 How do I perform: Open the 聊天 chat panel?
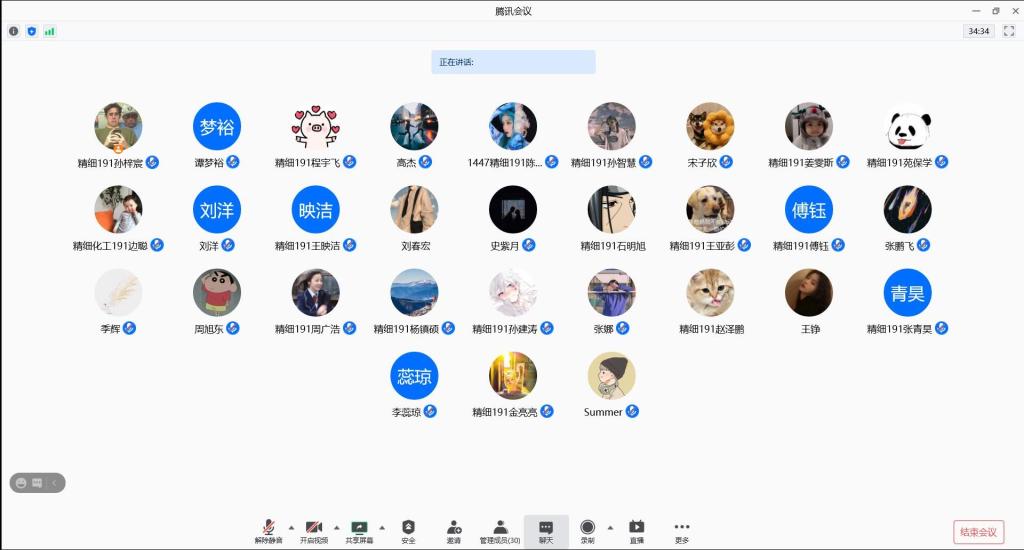coord(546,531)
